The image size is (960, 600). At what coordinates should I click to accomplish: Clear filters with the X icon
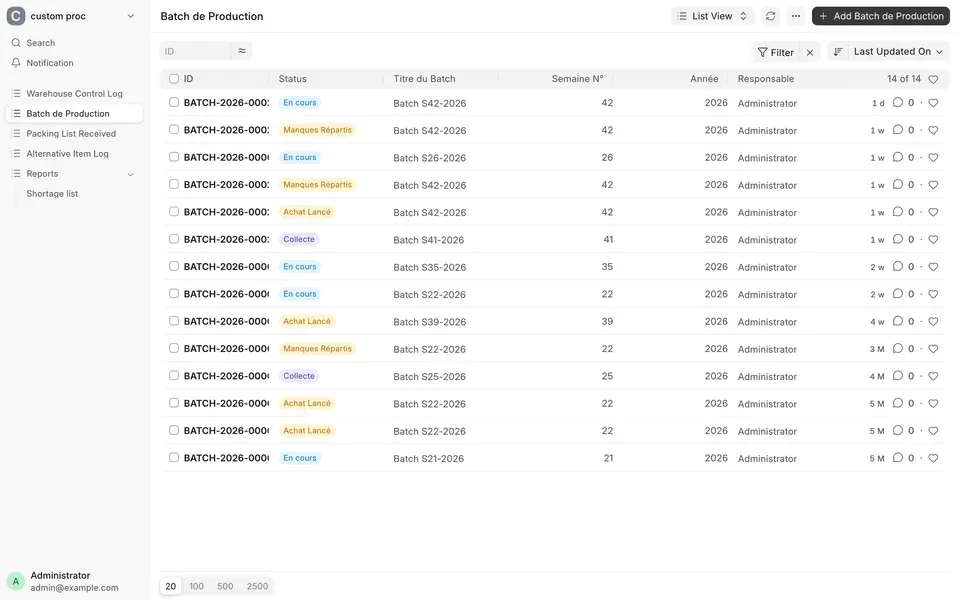pos(809,52)
